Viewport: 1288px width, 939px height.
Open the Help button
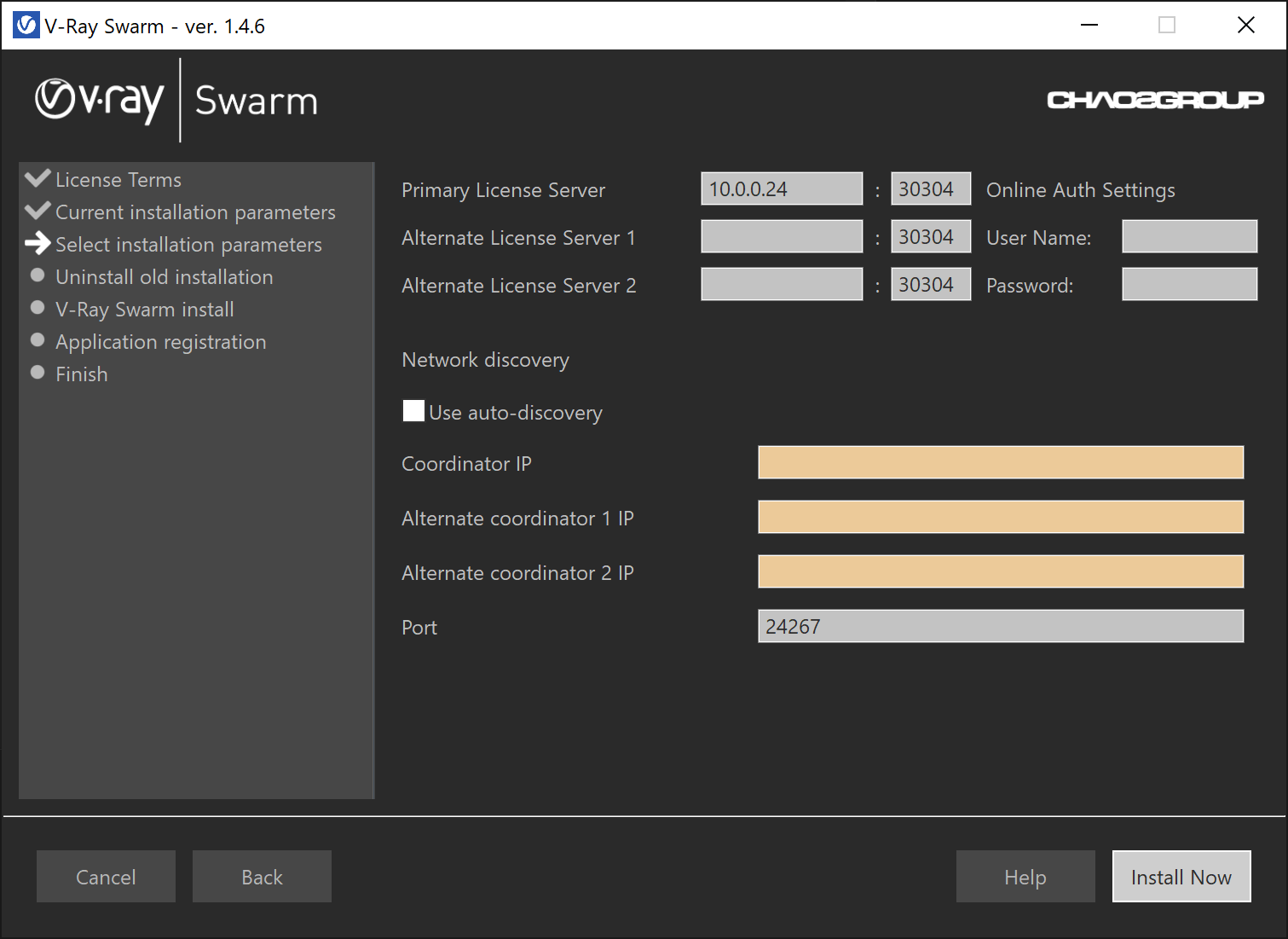(x=1025, y=877)
